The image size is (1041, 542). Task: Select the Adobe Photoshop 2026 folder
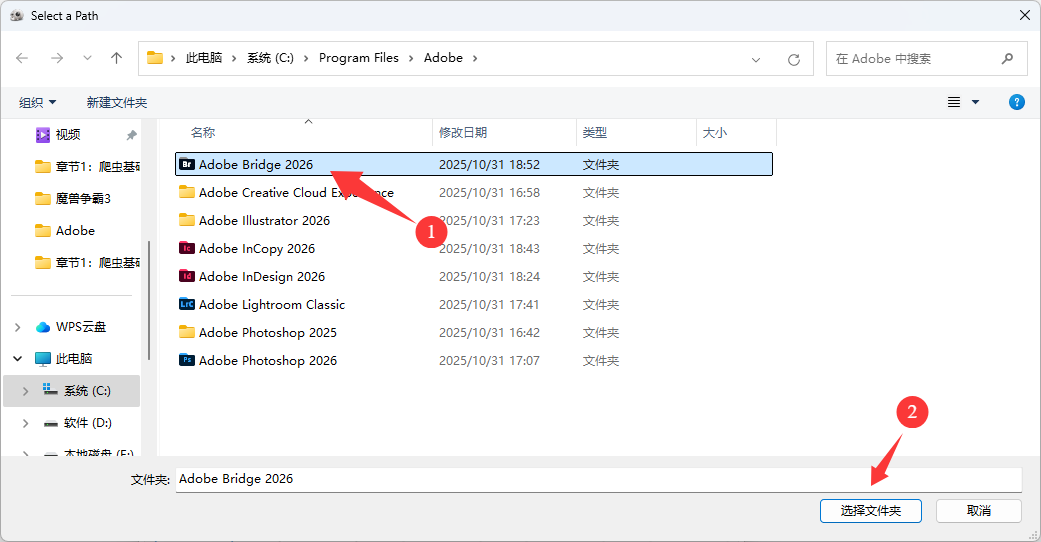[474, 360]
